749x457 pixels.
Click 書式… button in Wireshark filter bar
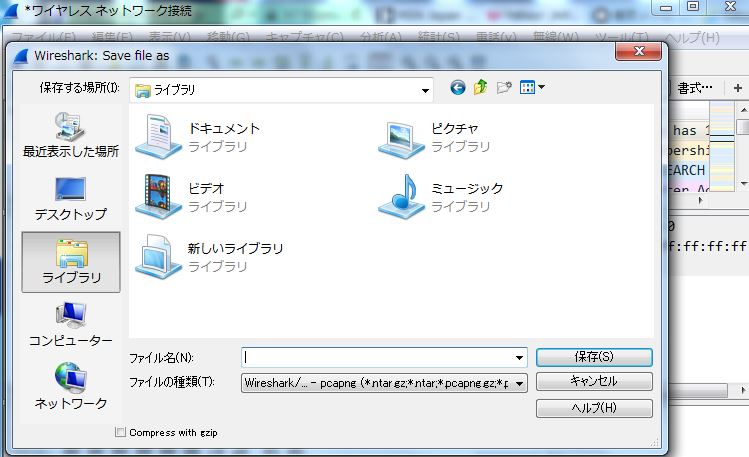695,88
